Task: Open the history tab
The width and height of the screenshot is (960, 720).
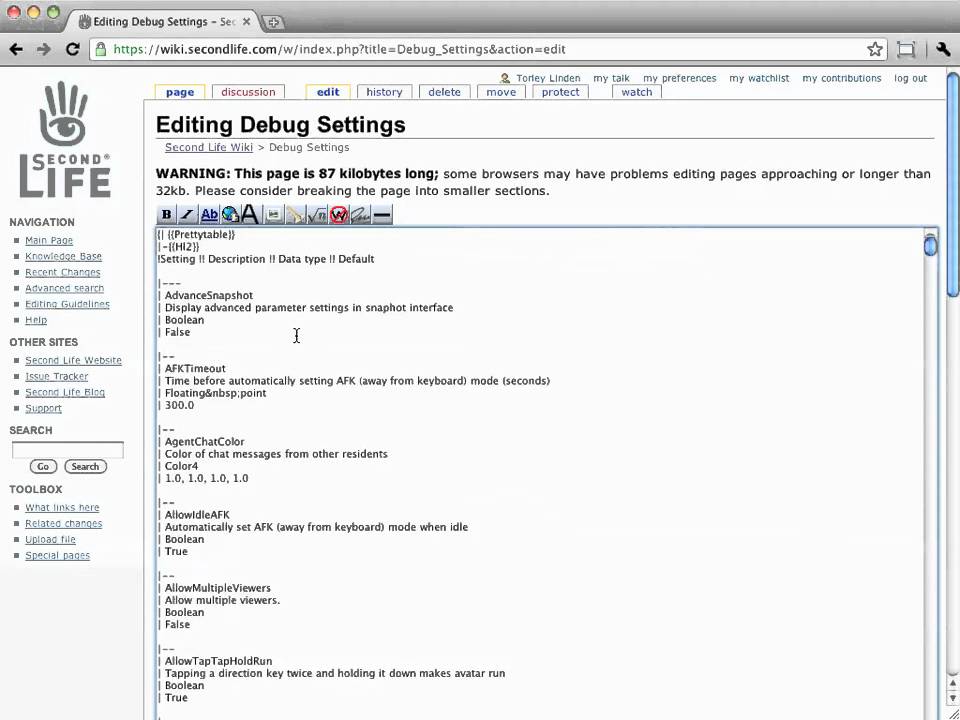Action: click(x=384, y=92)
